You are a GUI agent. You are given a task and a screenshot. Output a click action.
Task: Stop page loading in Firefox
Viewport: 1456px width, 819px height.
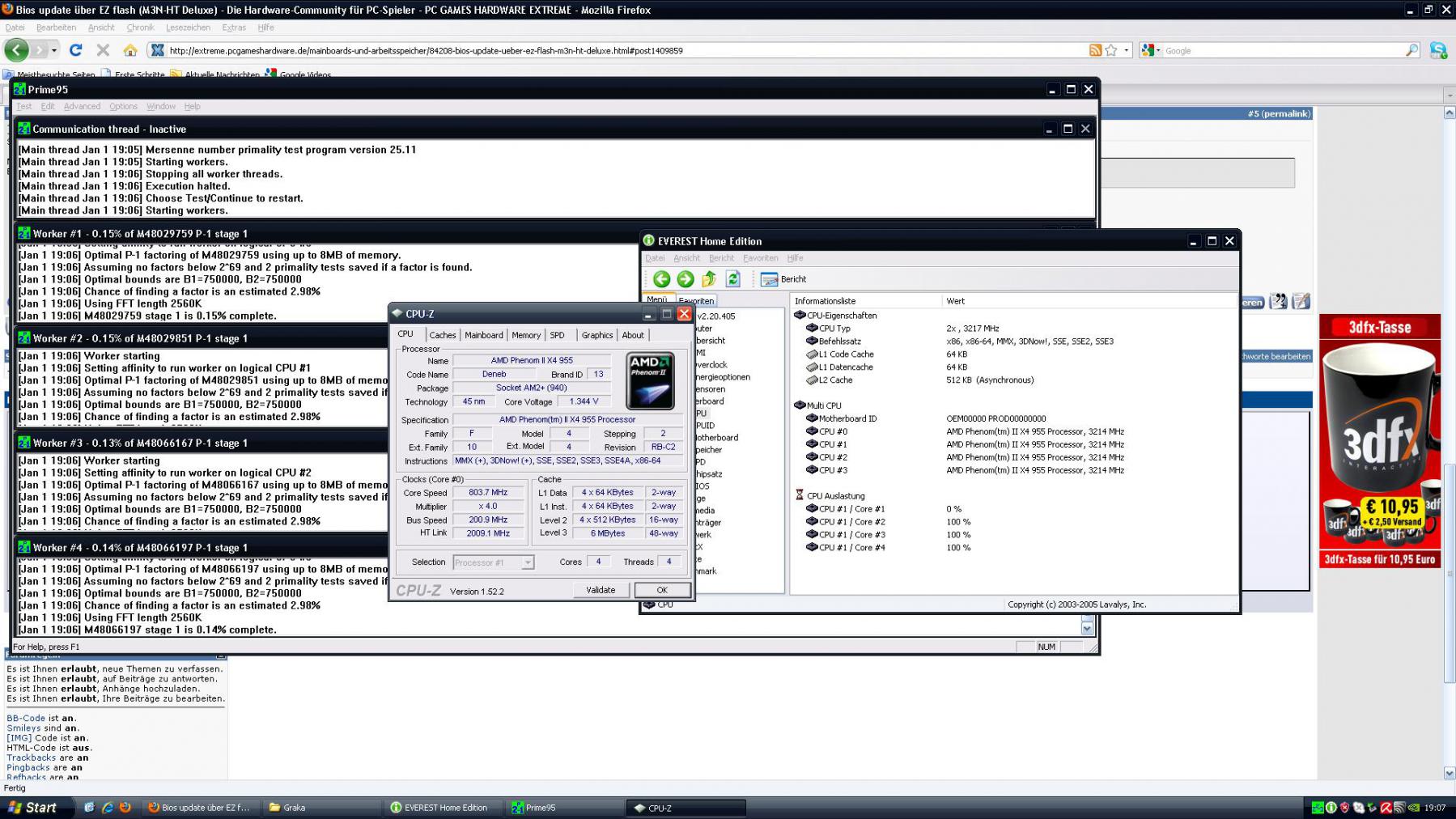(103, 50)
